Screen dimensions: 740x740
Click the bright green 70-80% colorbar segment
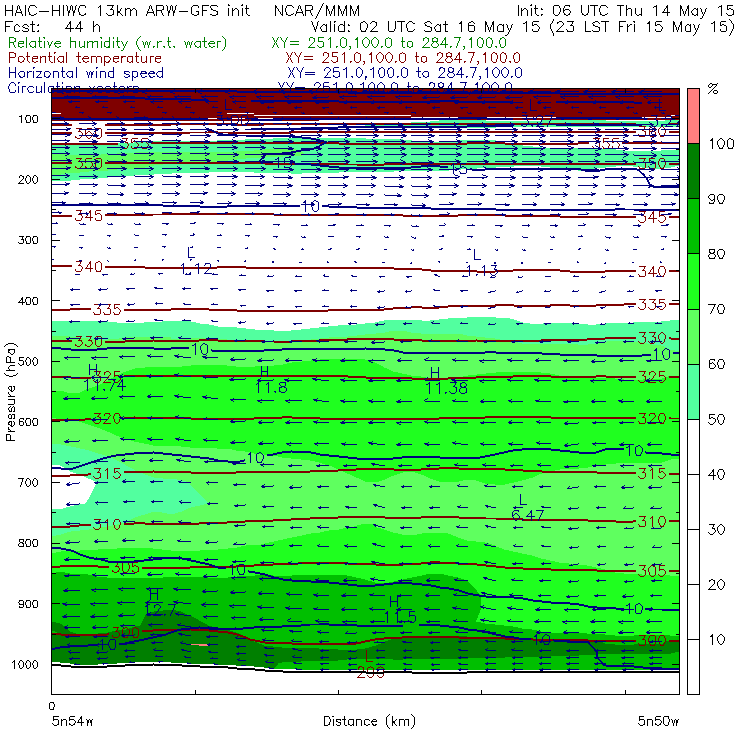(693, 281)
